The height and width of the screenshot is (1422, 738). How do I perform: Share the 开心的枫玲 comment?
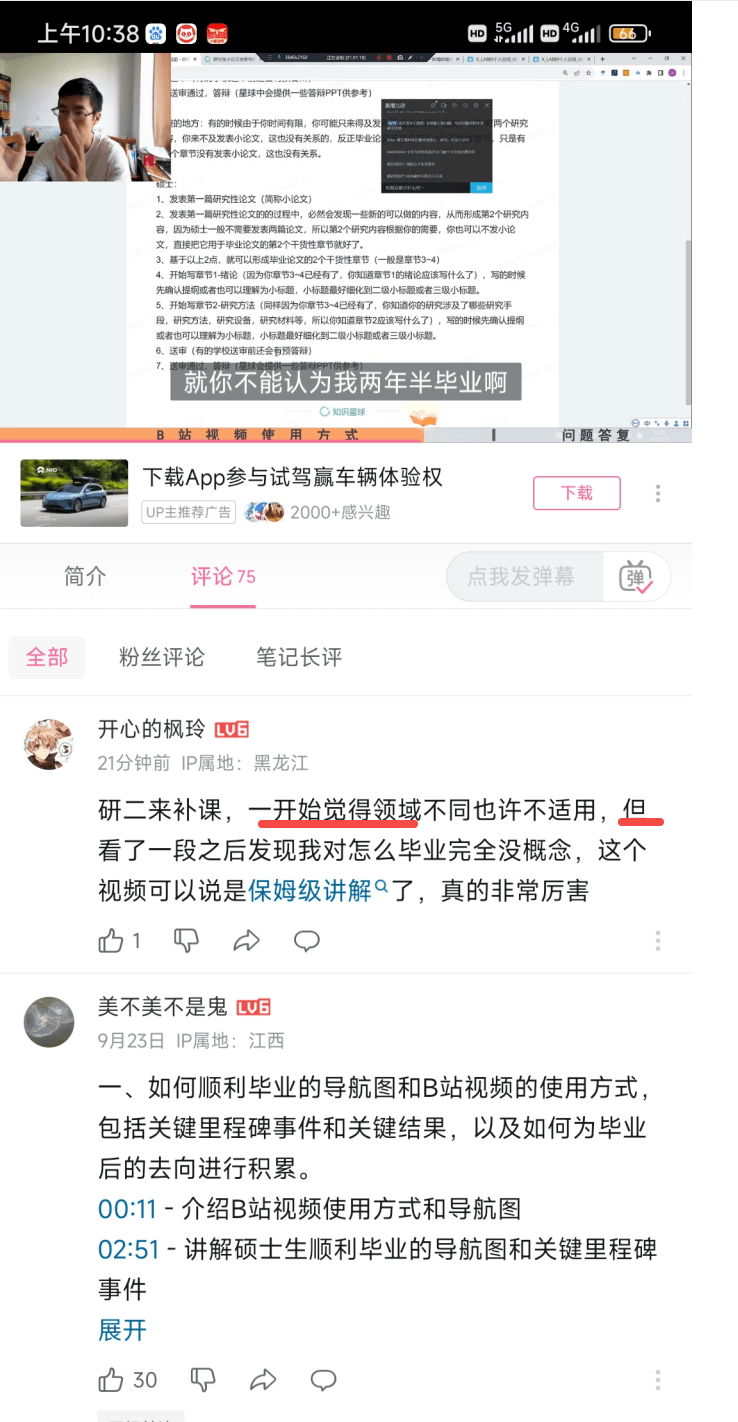pyautogui.click(x=246, y=940)
